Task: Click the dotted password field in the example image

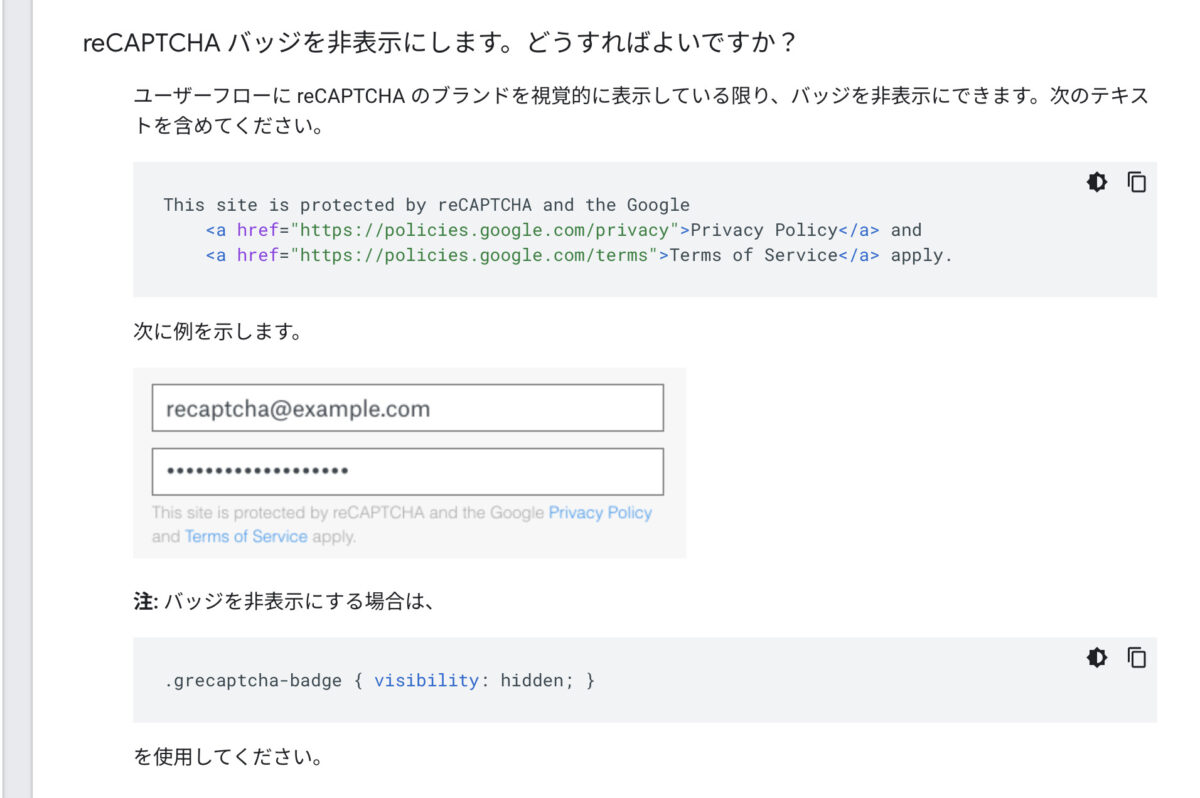Action: pyautogui.click(x=408, y=471)
